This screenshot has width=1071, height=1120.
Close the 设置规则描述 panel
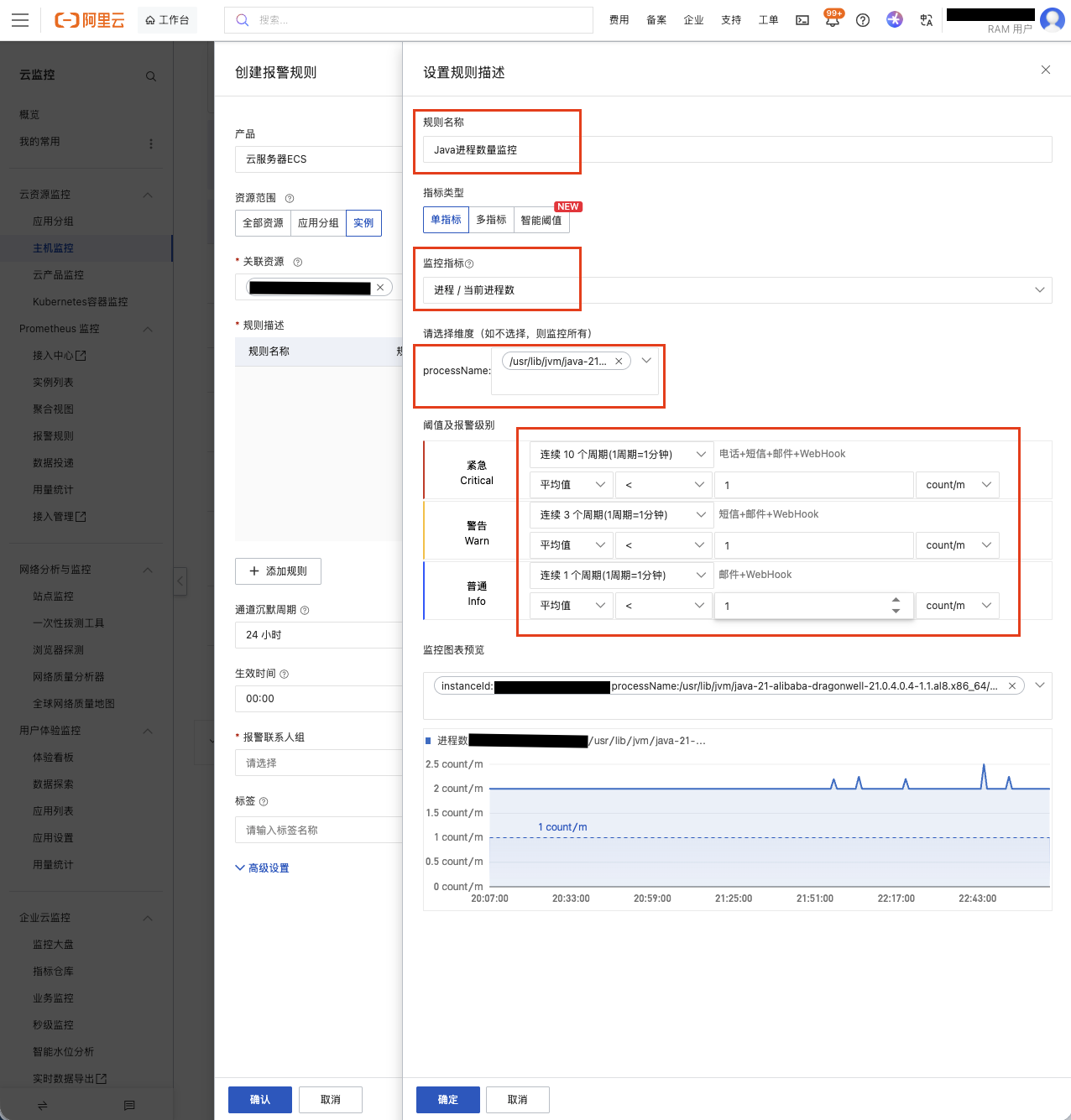(x=1045, y=70)
